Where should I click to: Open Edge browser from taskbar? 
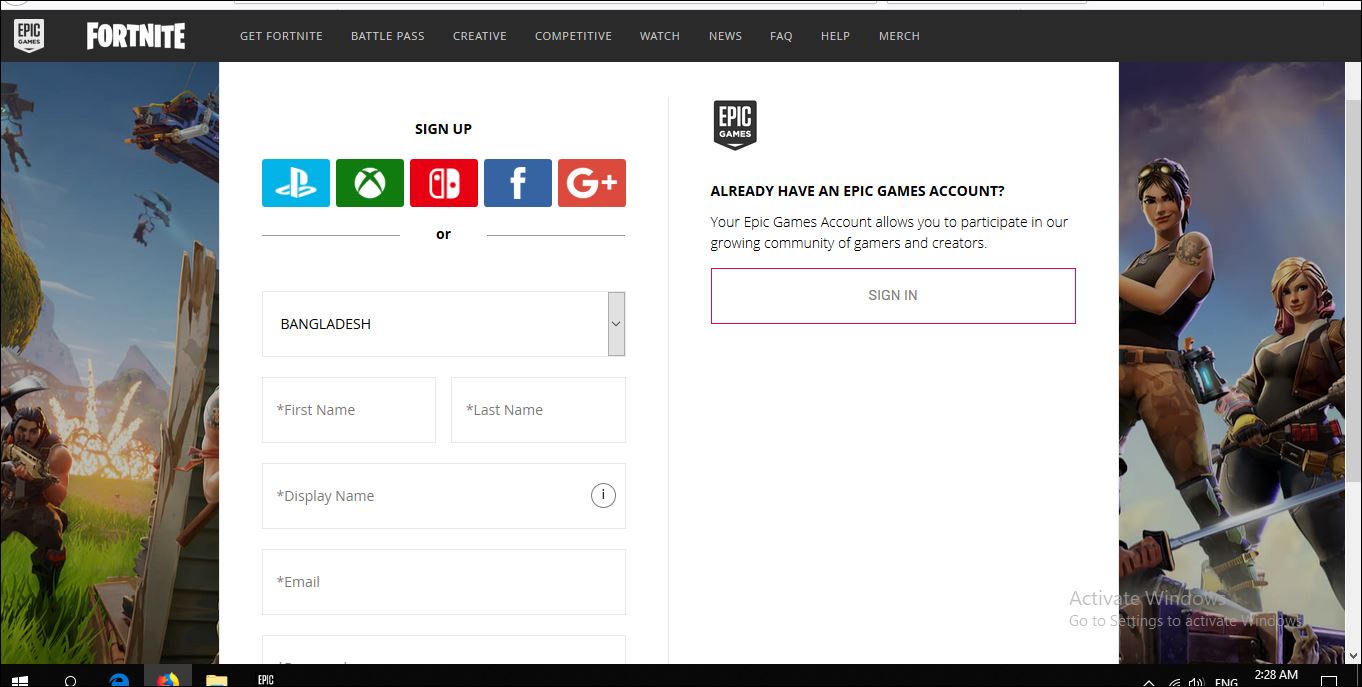119,680
